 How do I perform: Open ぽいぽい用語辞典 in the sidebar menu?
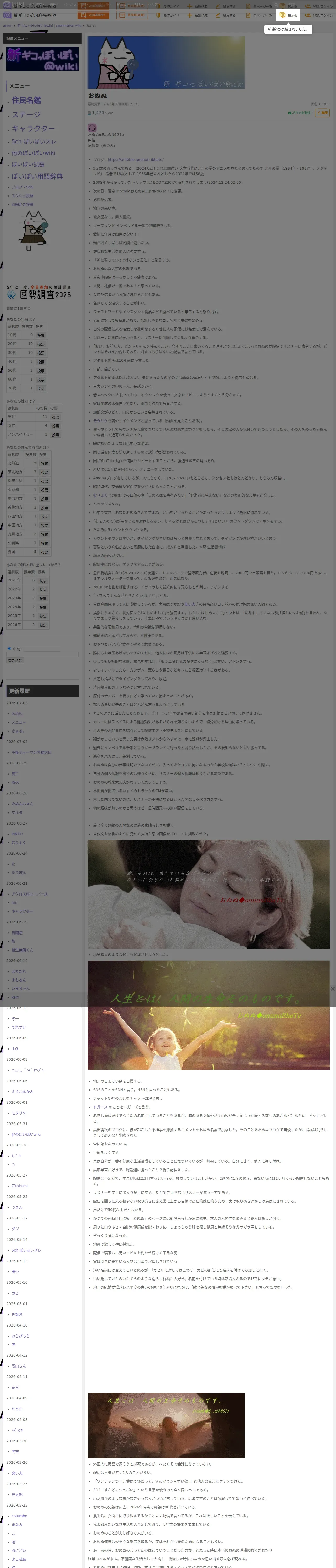[37, 176]
